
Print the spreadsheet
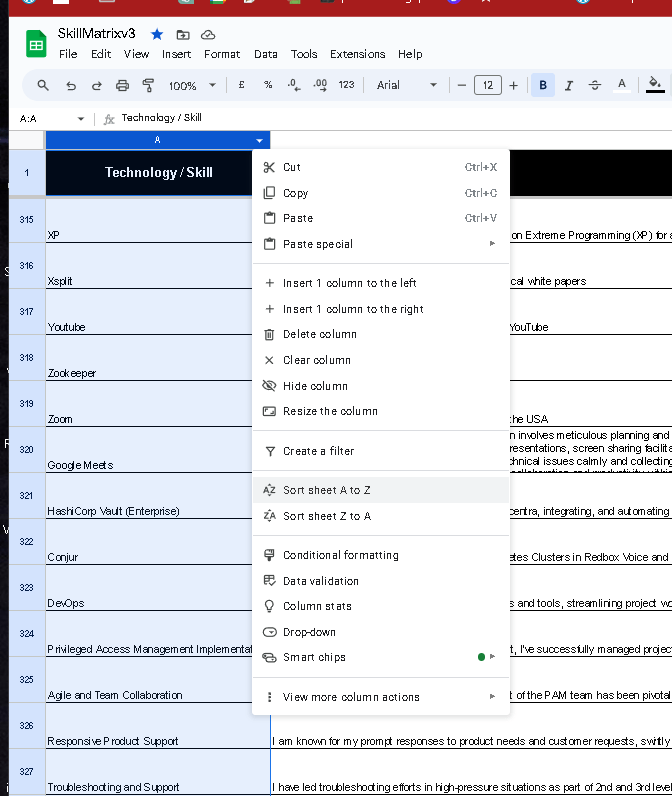[x=122, y=85]
